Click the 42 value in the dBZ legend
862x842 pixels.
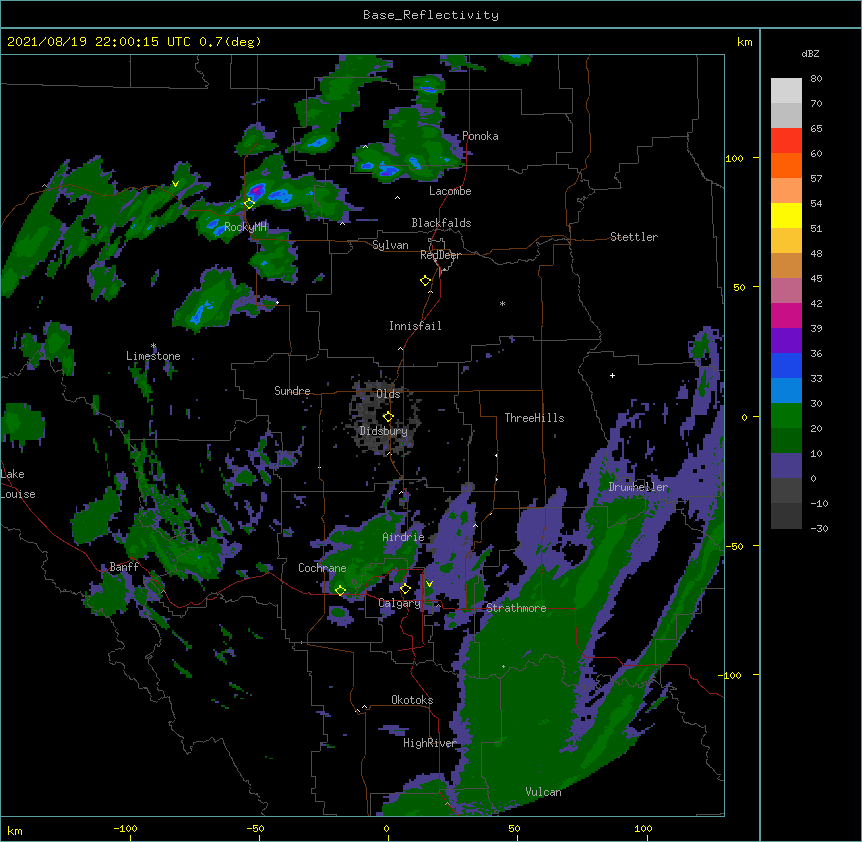[816, 303]
